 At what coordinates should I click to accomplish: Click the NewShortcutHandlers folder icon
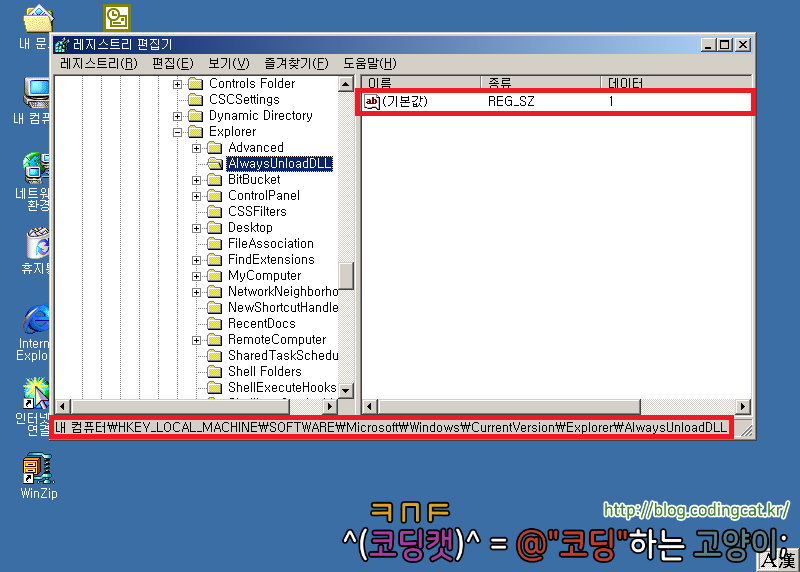[x=215, y=308]
